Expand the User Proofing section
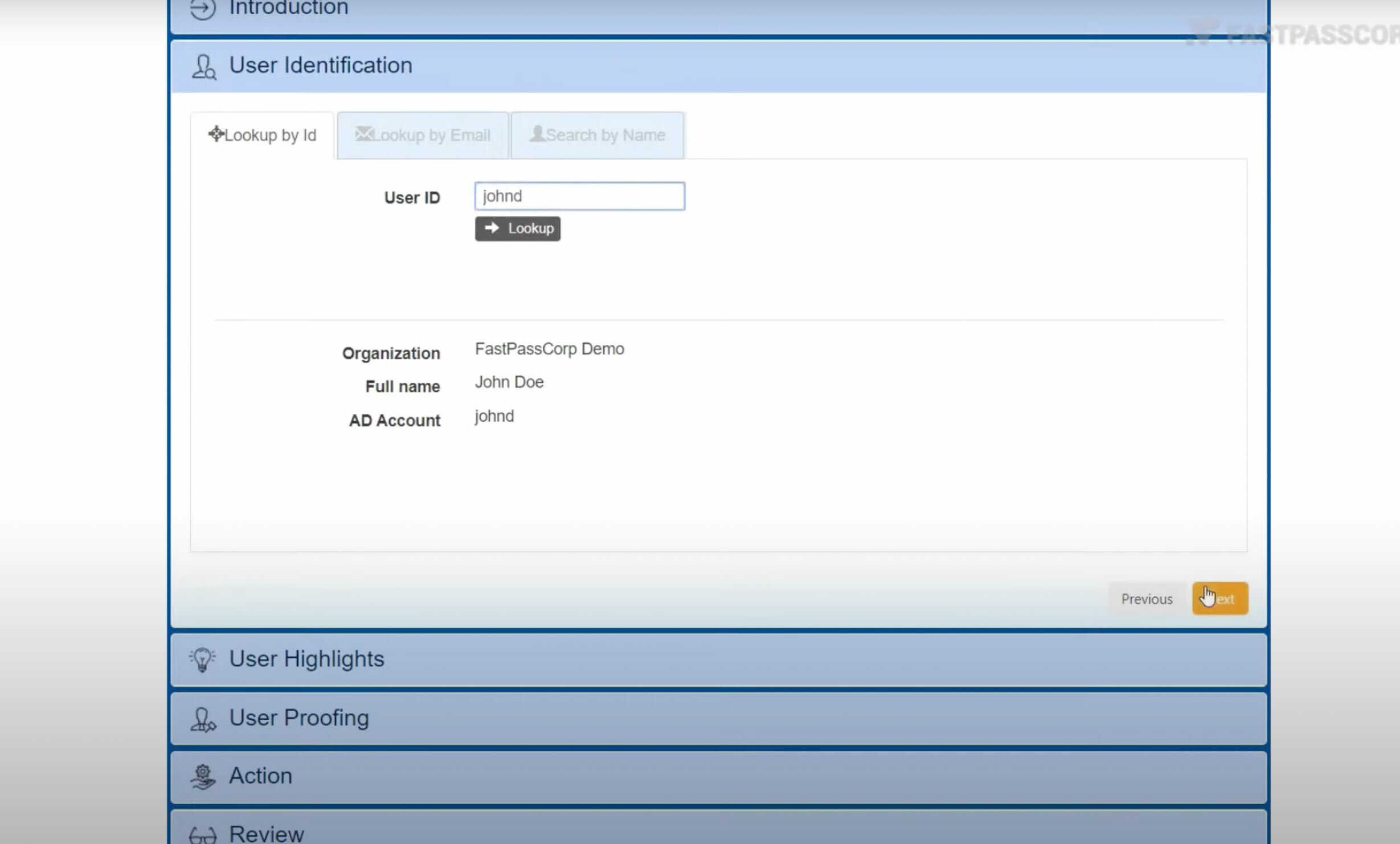This screenshot has width=1400, height=844. coord(718,719)
